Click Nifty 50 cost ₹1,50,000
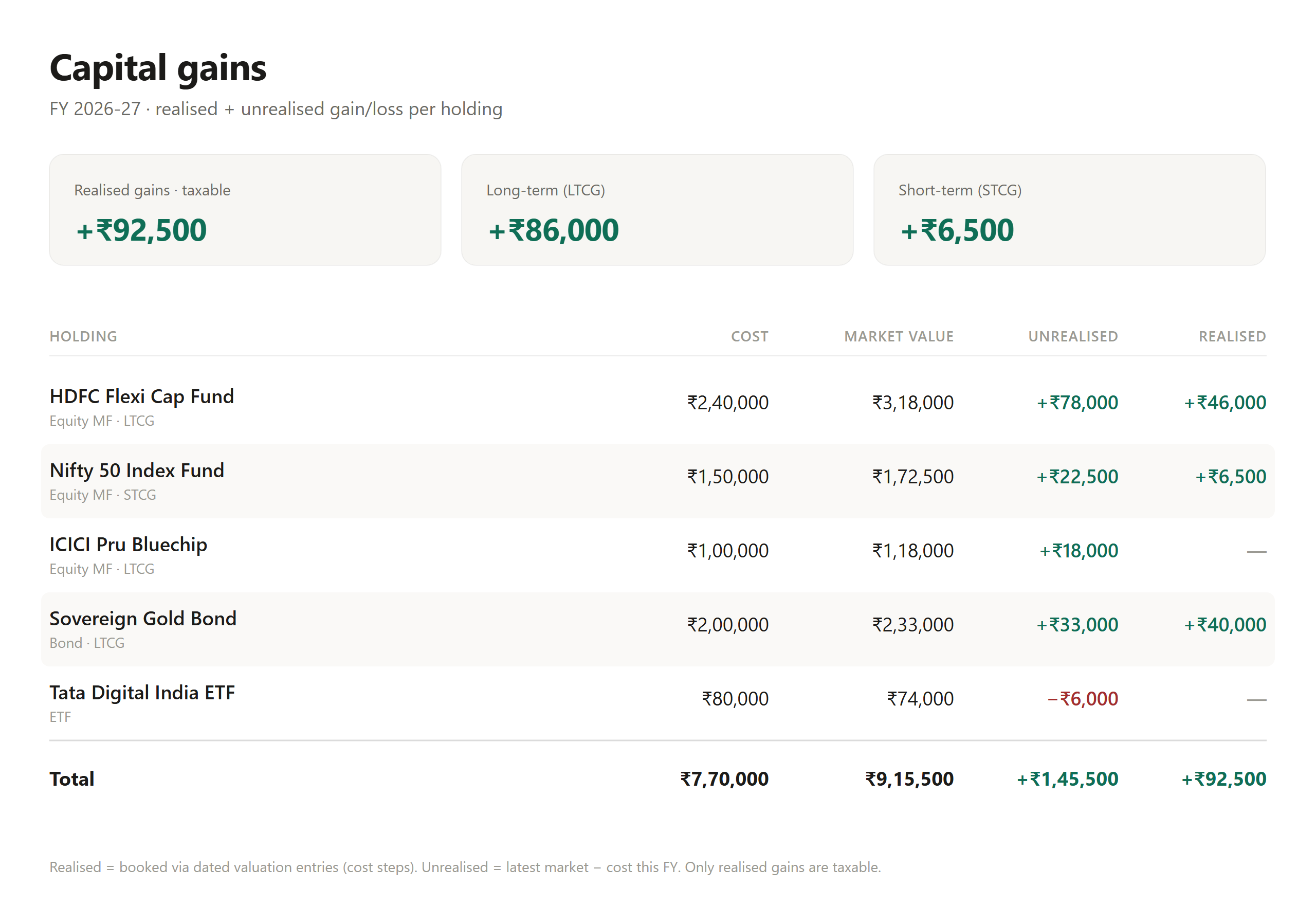Viewport: 1316px width, 905px height. (728, 477)
